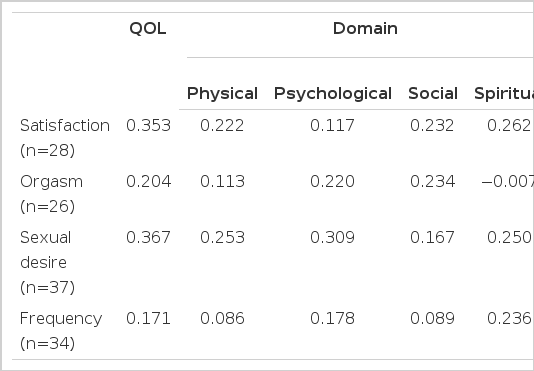Click Frequency QOL value 0.171
The image size is (534, 371).
pyautogui.click(x=148, y=318)
